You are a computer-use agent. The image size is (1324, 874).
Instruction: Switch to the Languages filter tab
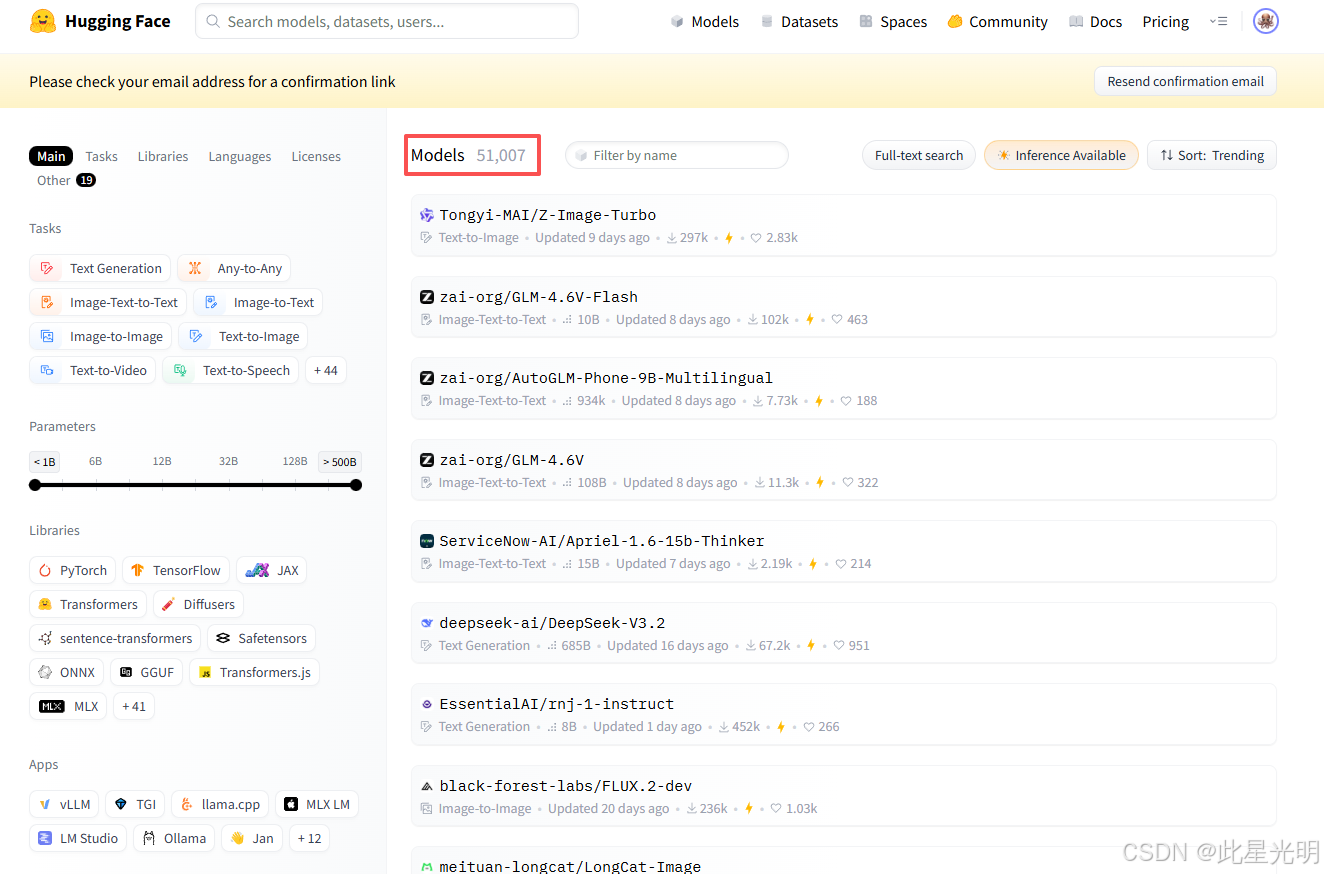point(240,156)
